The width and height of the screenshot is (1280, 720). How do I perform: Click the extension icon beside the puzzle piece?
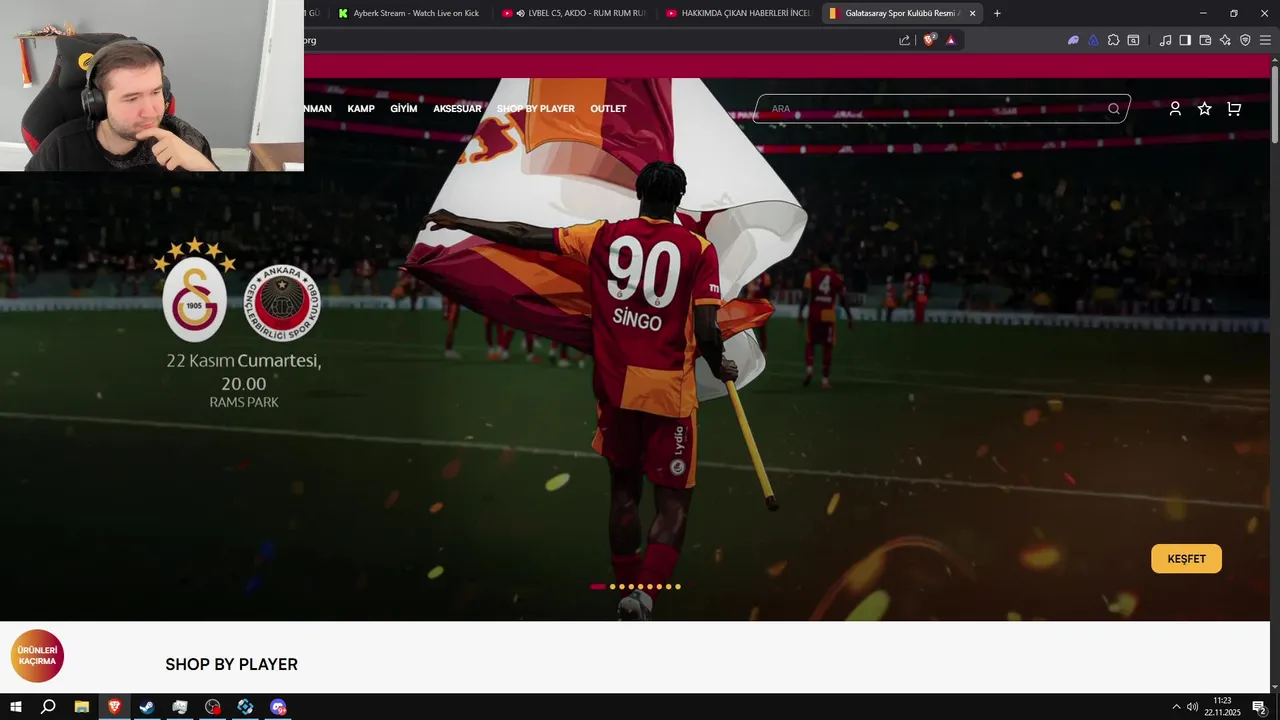pyautogui.click(x=1133, y=40)
